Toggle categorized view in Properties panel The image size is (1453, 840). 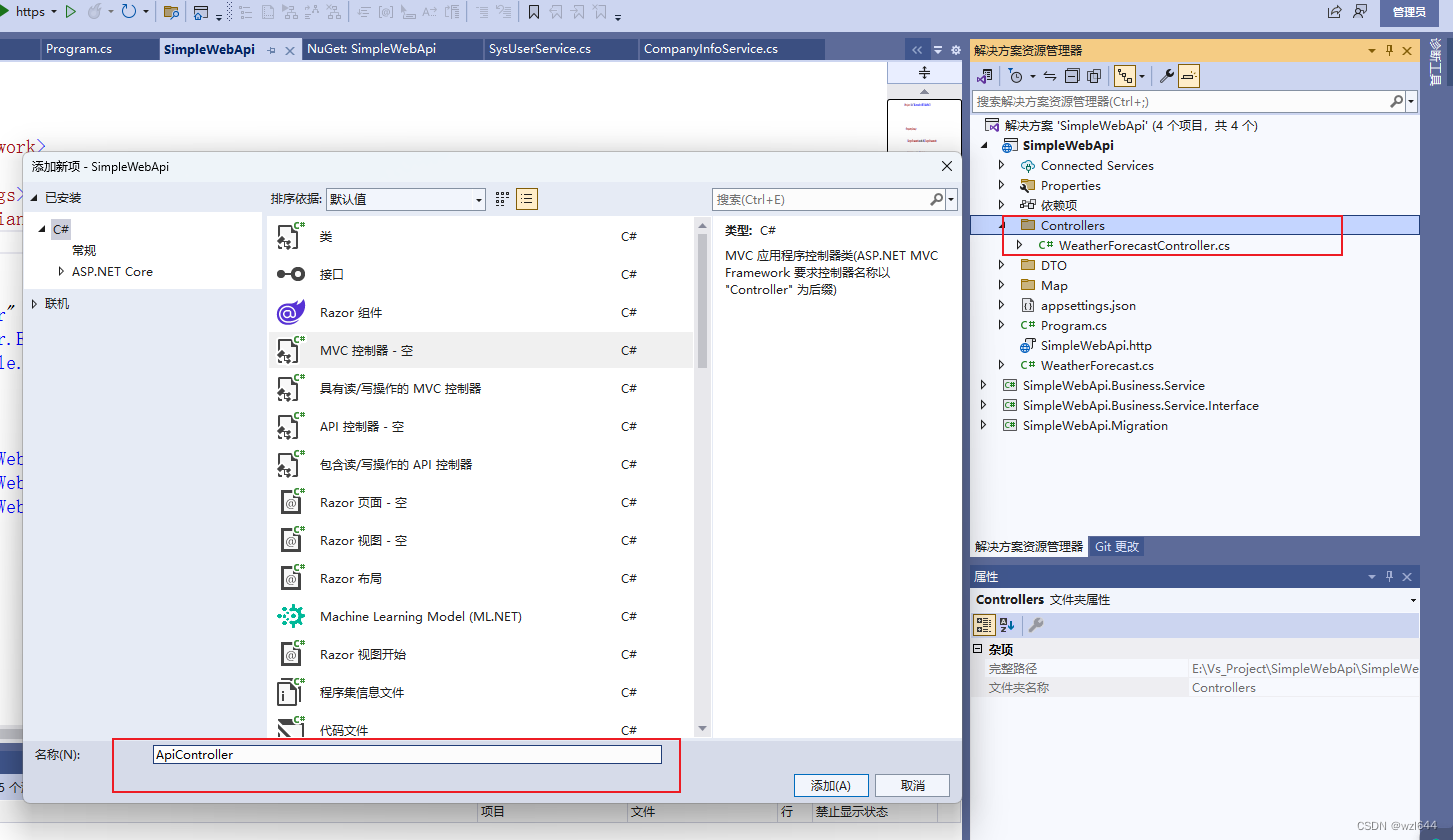coord(984,625)
